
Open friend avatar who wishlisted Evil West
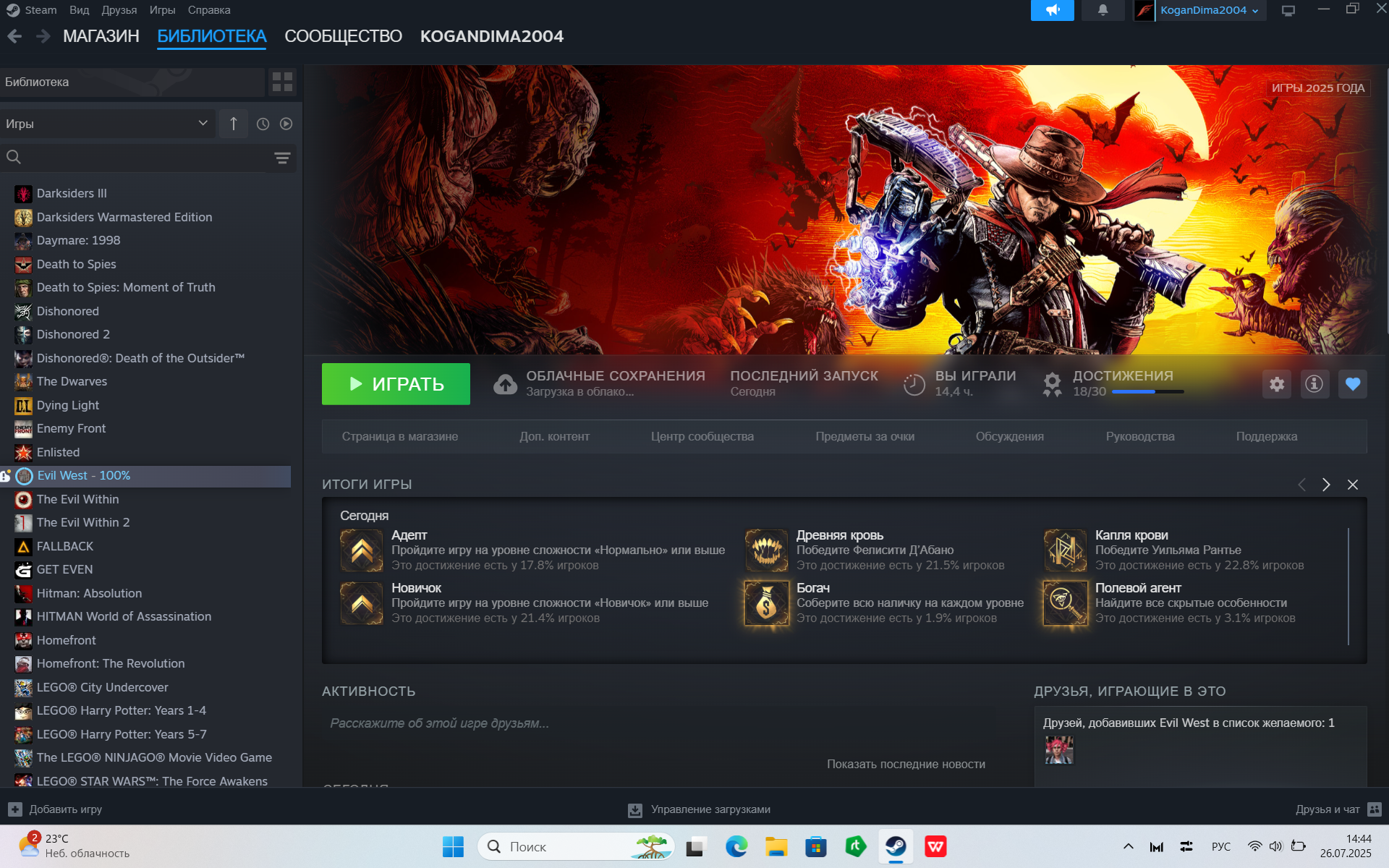(1059, 750)
